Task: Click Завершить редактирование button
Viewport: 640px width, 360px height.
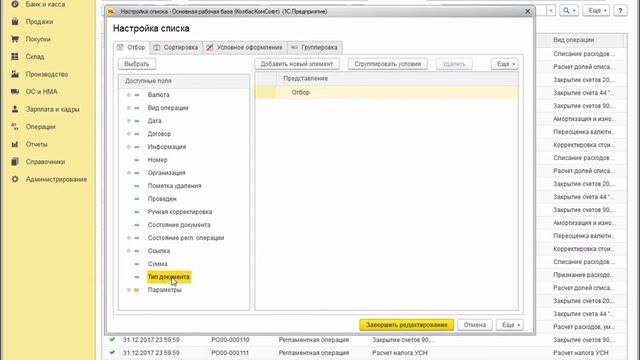Action: point(407,325)
